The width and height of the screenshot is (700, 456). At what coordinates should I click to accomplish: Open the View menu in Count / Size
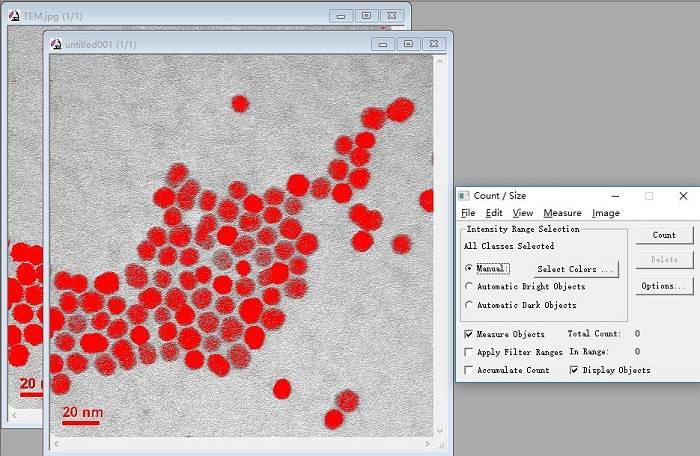[522, 213]
